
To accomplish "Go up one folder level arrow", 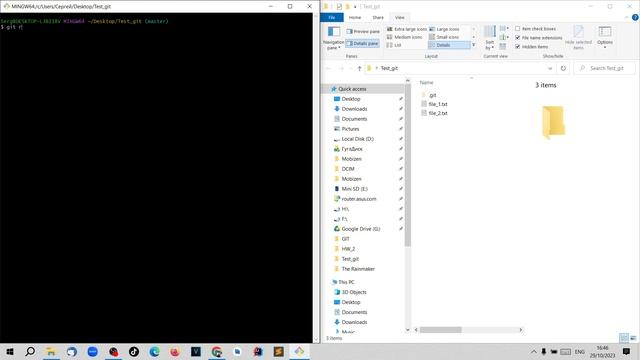I will click(x=359, y=68).
